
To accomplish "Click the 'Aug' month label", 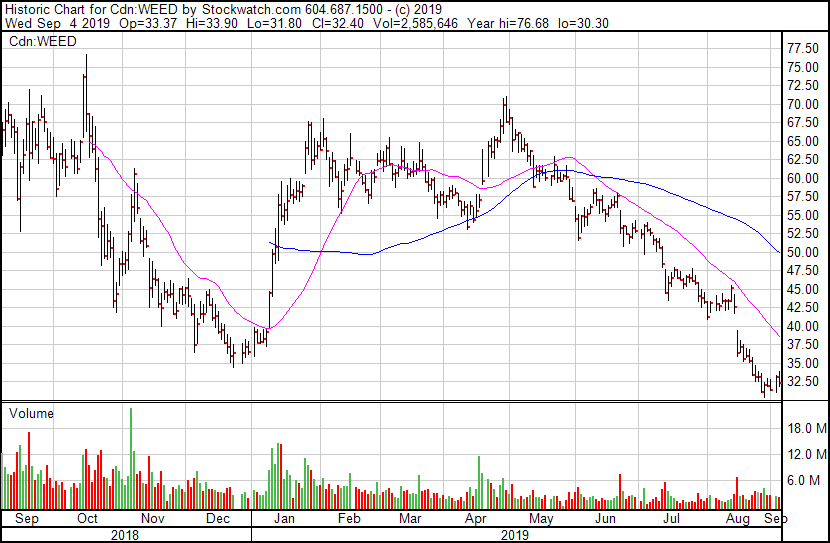I will click(x=738, y=518).
